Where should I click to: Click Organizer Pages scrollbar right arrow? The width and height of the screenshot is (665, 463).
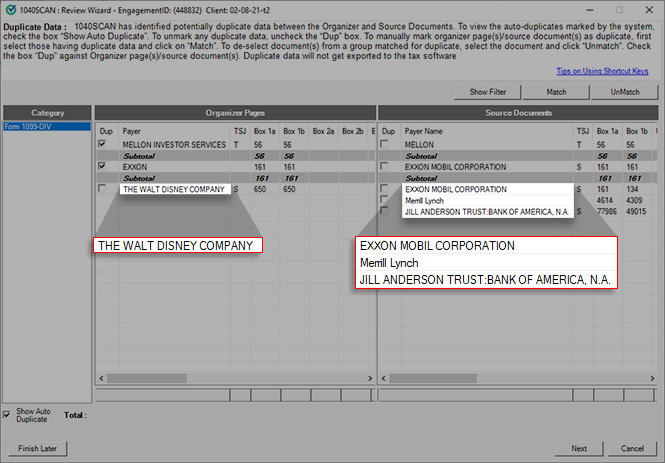tap(370, 378)
